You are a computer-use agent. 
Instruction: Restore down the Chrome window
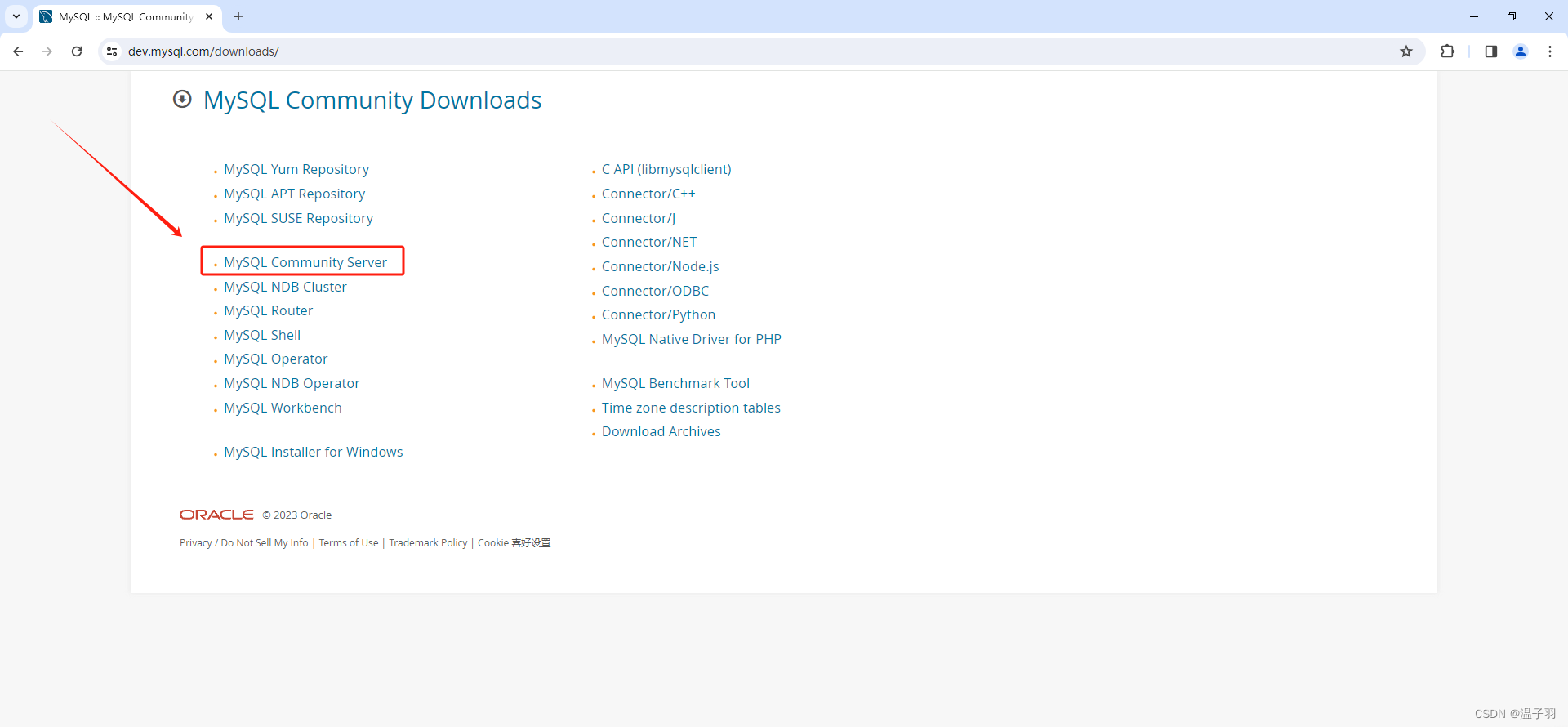pos(1512,16)
